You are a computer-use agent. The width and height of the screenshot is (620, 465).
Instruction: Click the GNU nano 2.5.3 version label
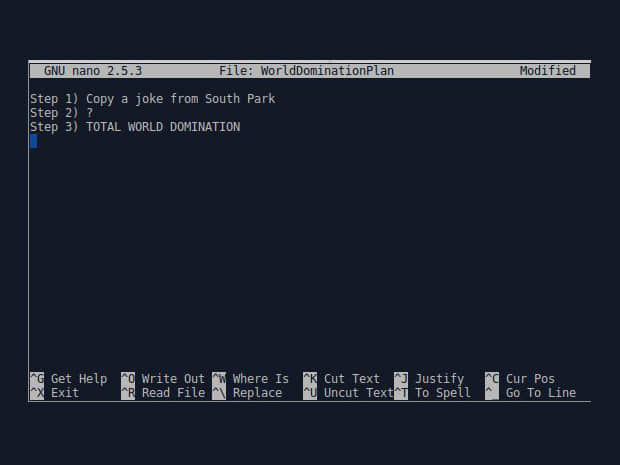tap(93, 71)
